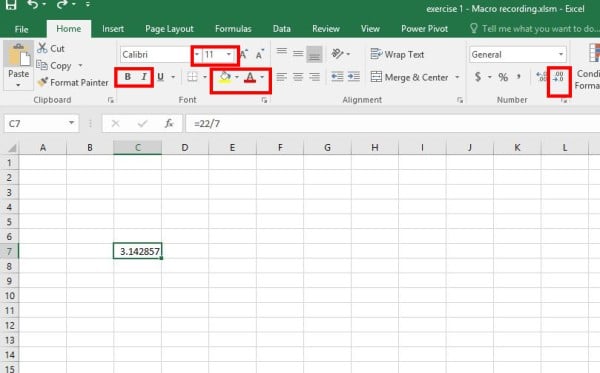Click the Increase Indent icon
This screenshot has height=373, width=600.
pos(354,77)
